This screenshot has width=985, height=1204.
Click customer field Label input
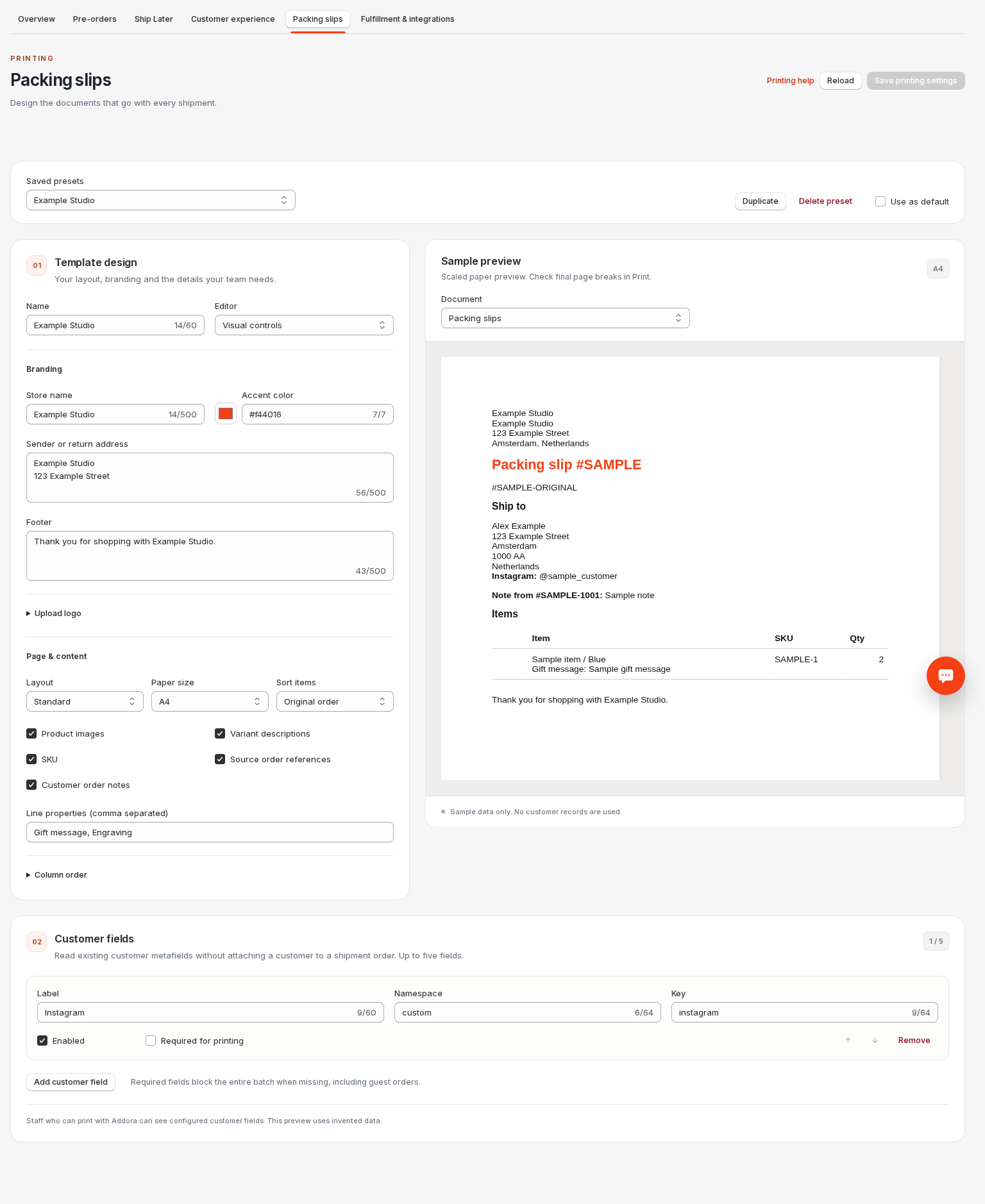[210, 1012]
